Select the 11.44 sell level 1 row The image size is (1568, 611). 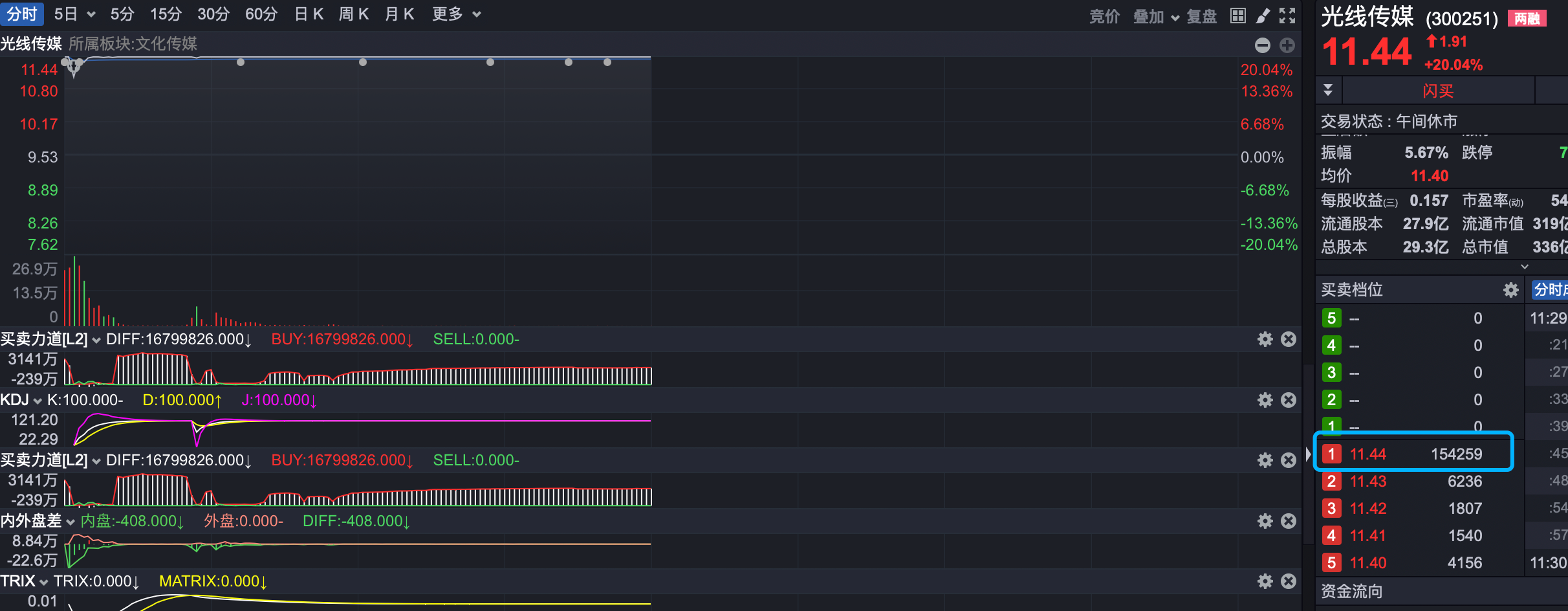click(x=1413, y=454)
